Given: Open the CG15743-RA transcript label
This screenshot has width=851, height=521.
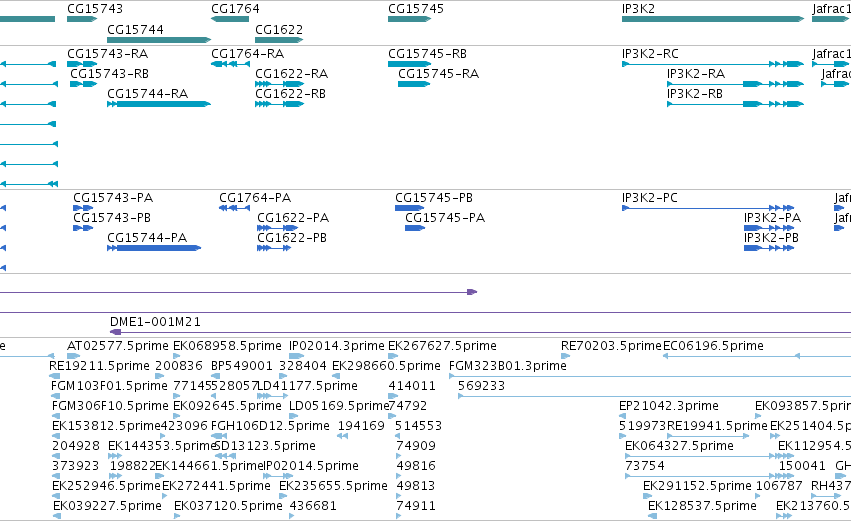Looking at the screenshot, I should pos(107,54).
